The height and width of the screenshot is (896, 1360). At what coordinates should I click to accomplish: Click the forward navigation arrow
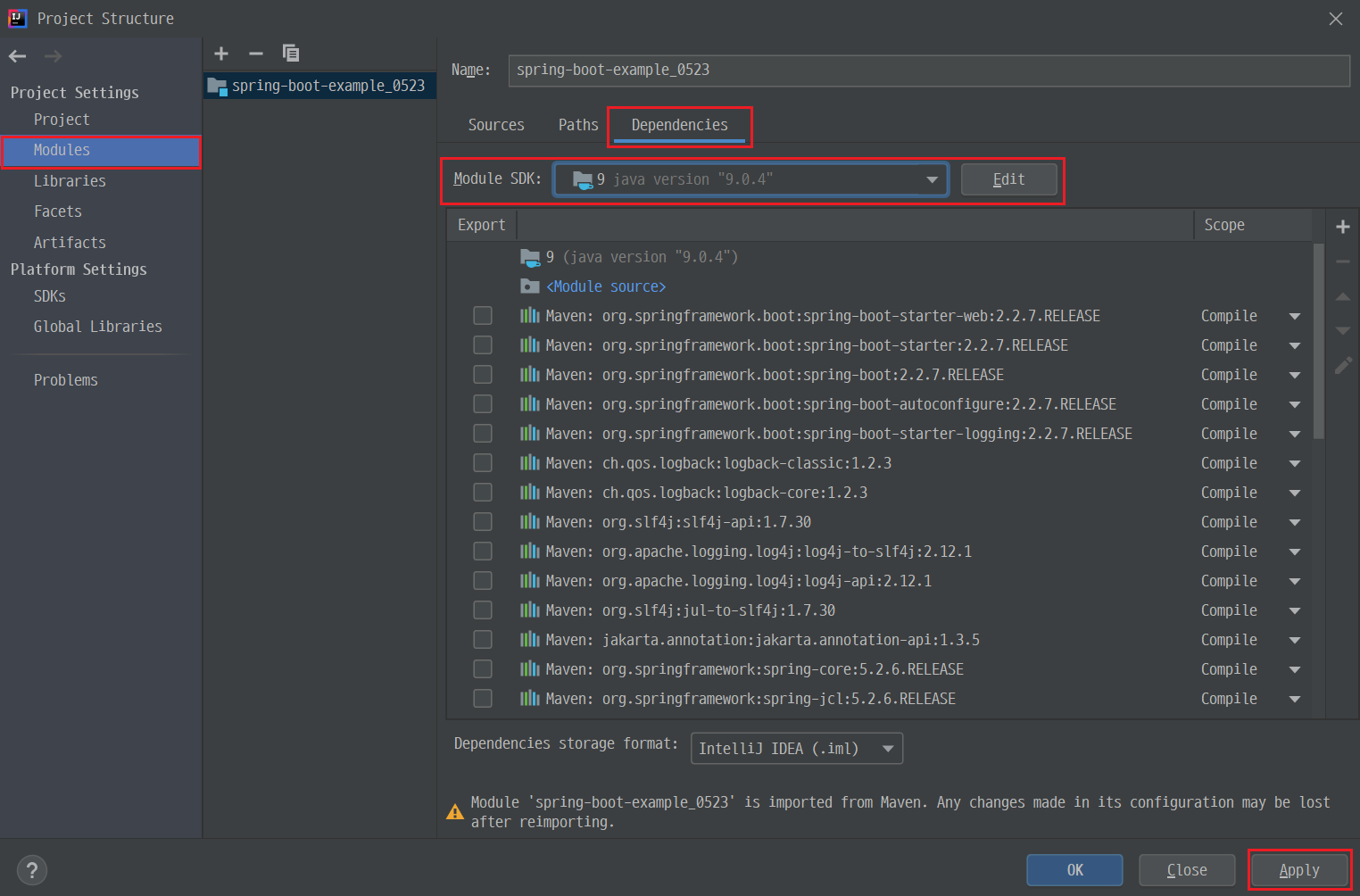coord(53,56)
